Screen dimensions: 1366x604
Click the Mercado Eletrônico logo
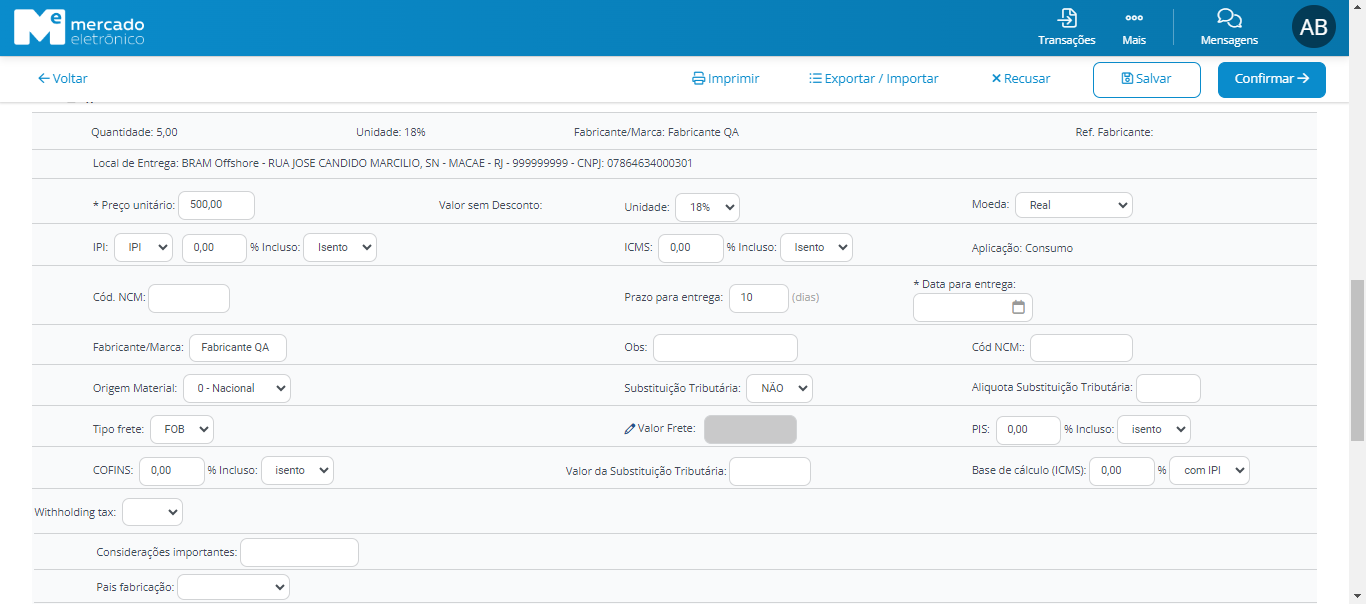(79, 28)
